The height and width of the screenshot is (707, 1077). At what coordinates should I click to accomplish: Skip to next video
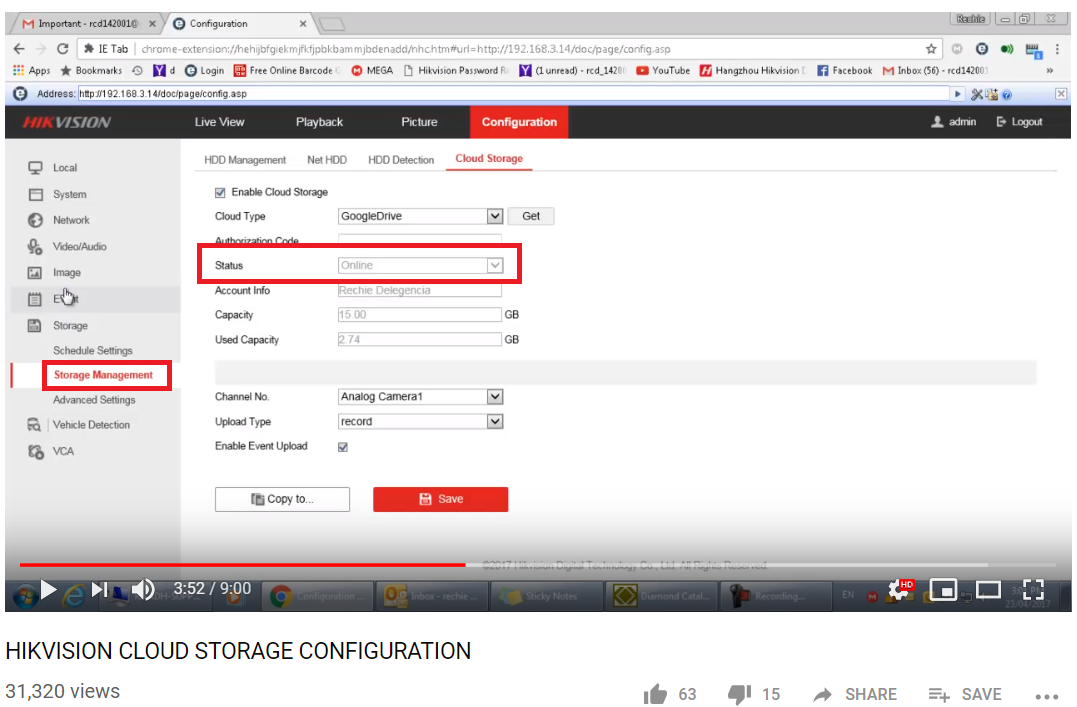(x=100, y=590)
